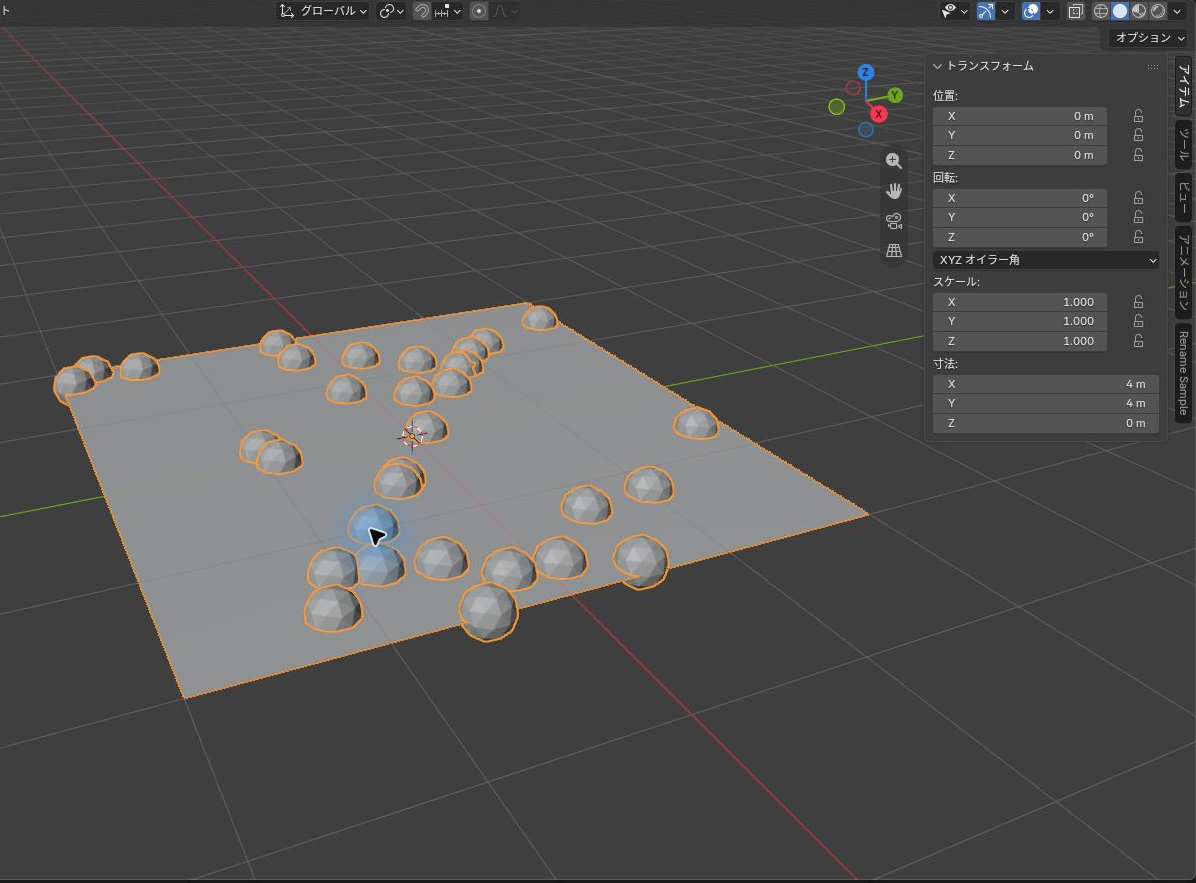
Task: Click the 3D cursor at plane center
Action: coord(412,436)
